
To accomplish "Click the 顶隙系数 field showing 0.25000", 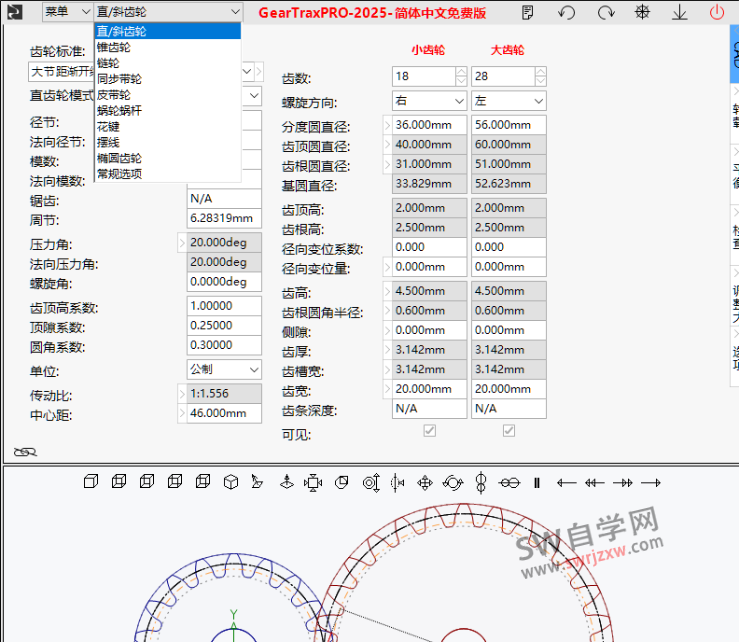I will 224,326.
